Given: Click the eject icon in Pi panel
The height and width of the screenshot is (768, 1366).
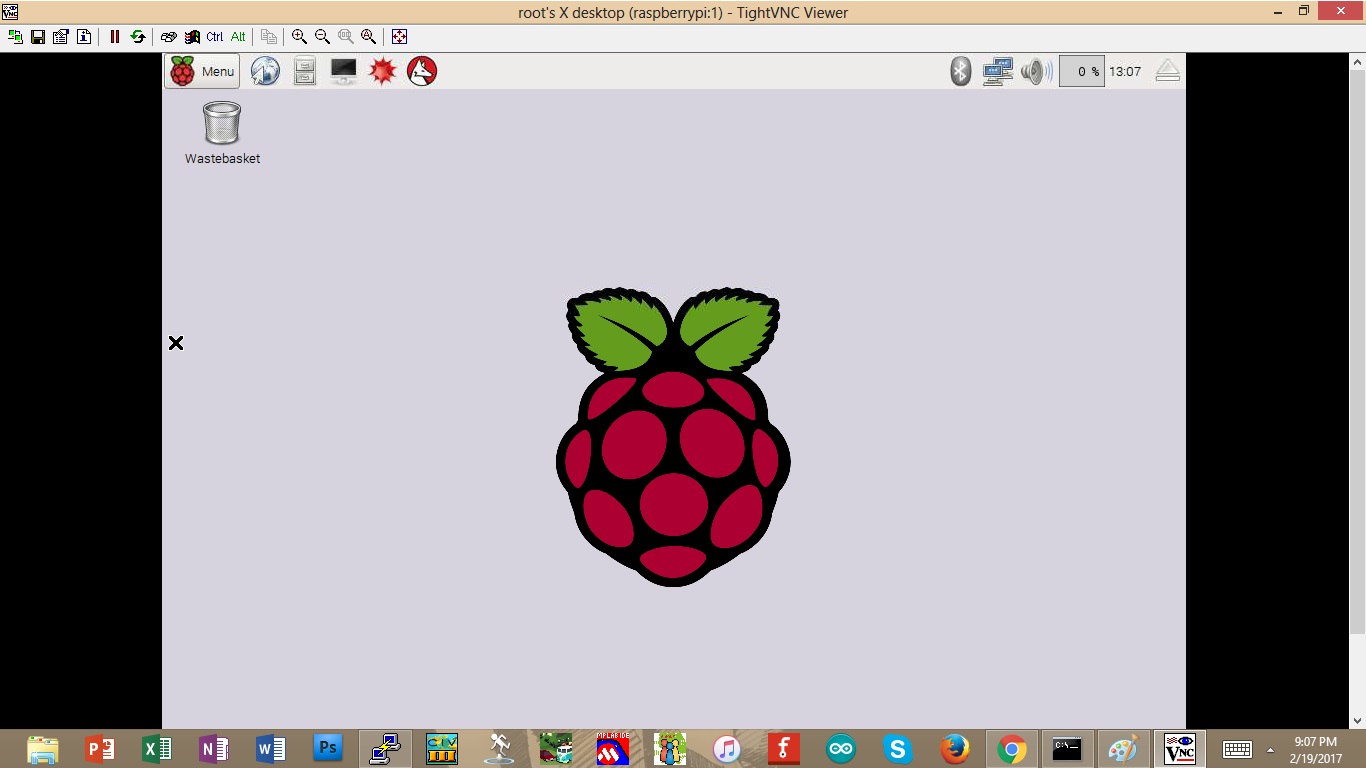Looking at the screenshot, I should click(x=1167, y=71).
